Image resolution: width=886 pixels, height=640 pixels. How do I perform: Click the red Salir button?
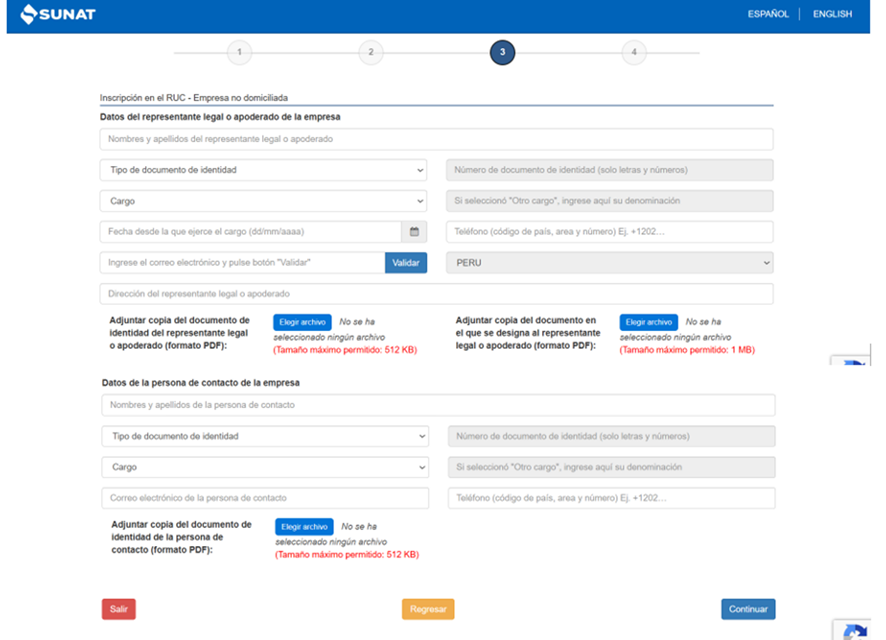[118, 609]
